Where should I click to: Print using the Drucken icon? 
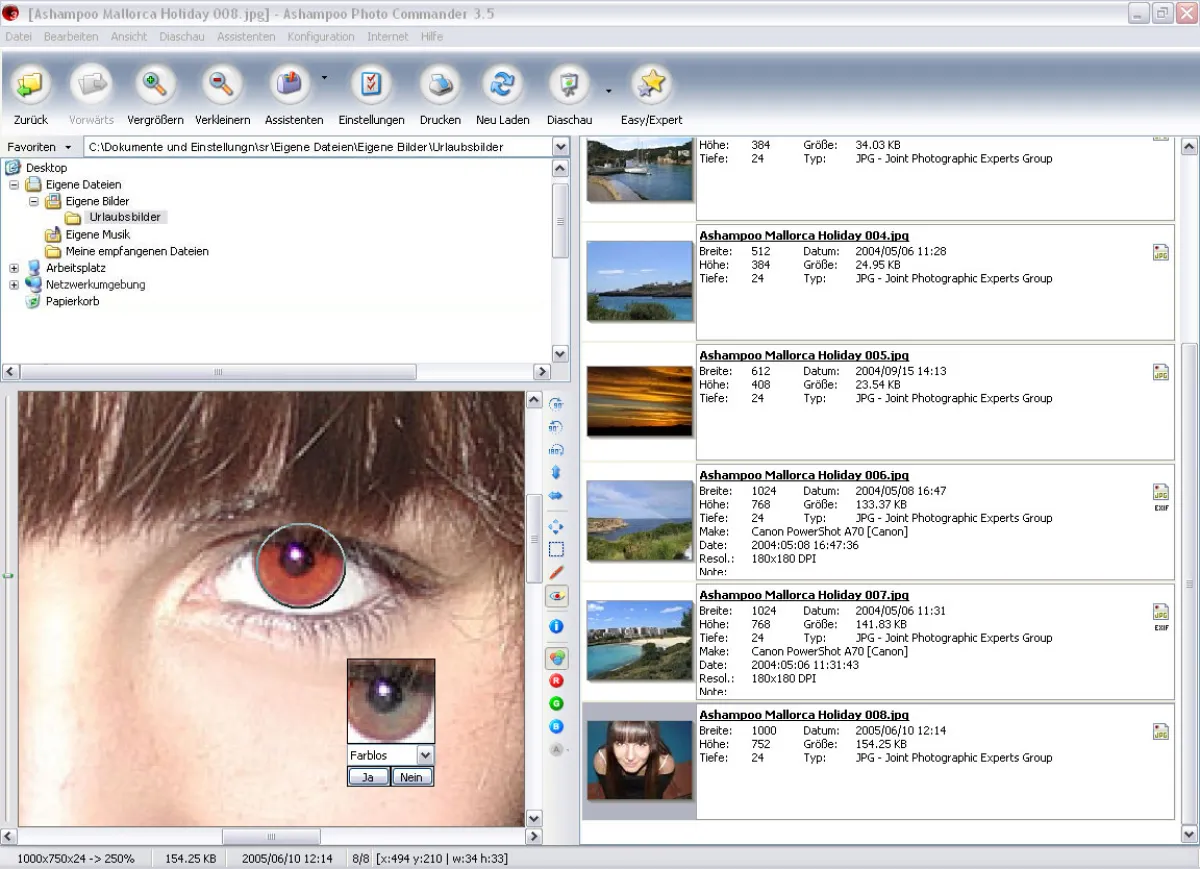click(x=439, y=86)
